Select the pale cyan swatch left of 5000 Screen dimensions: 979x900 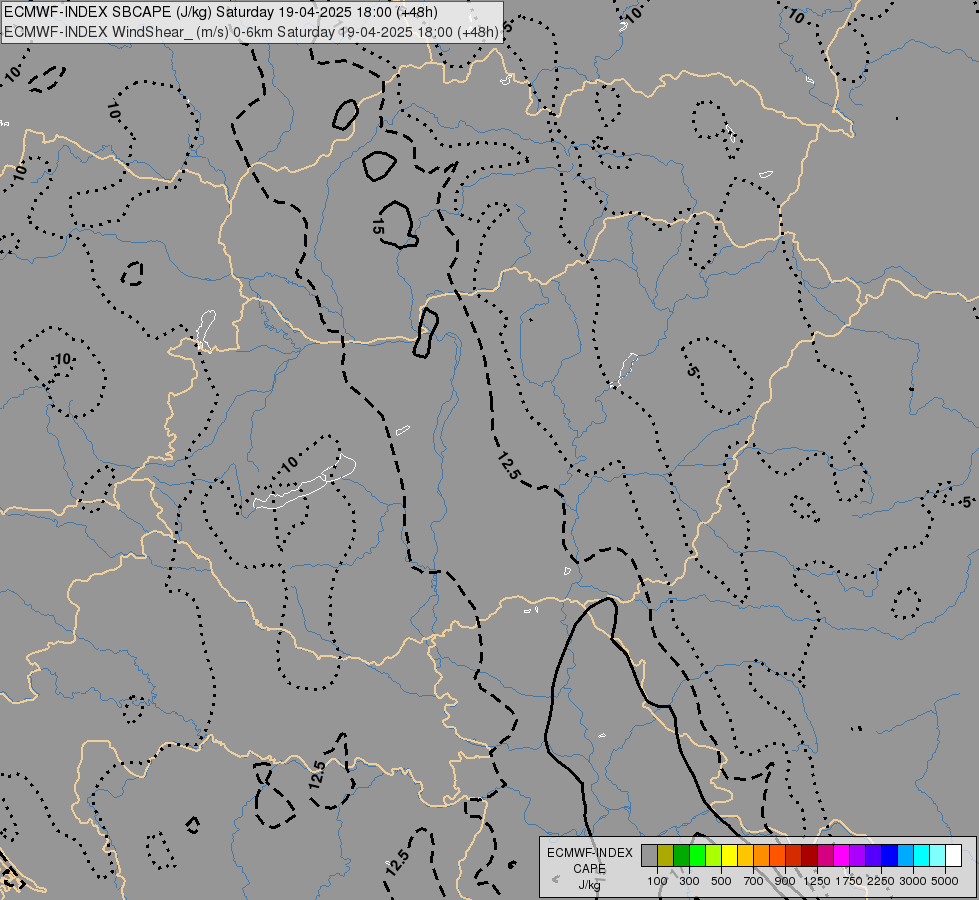click(x=938, y=855)
